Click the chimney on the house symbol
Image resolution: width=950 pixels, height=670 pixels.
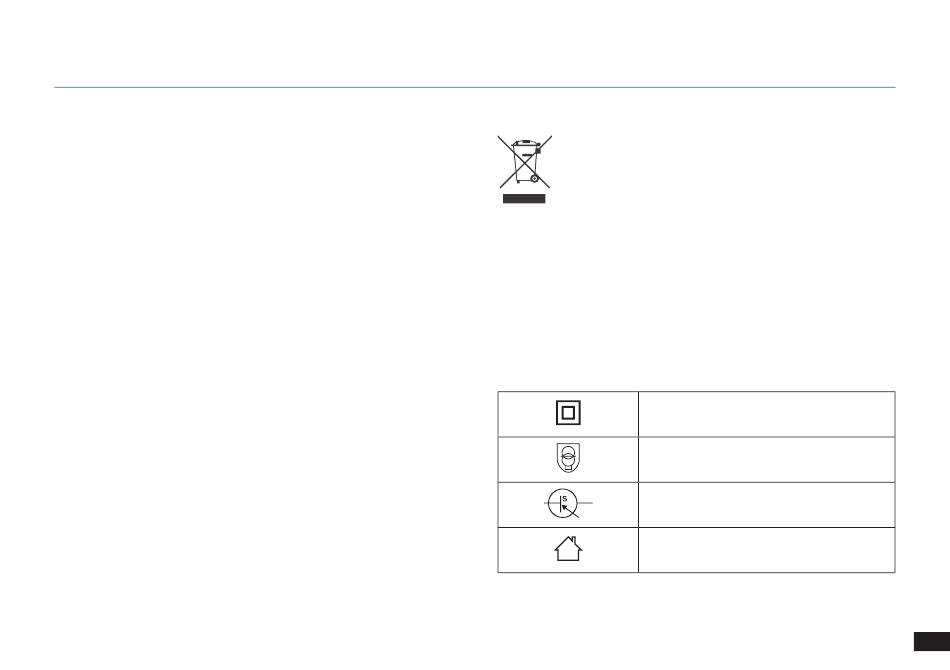click(575, 541)
